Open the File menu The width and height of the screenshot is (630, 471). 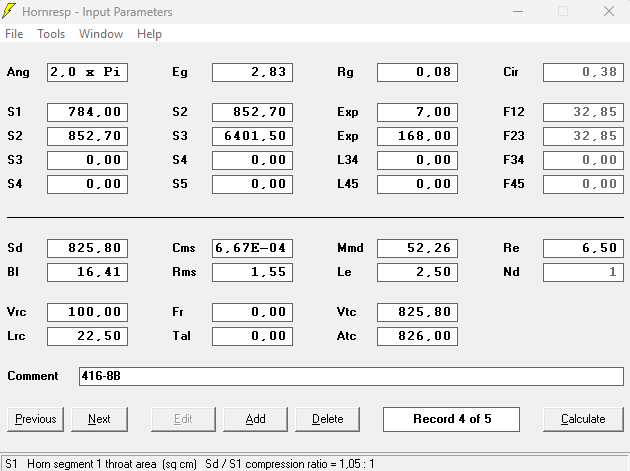(14, 34)
